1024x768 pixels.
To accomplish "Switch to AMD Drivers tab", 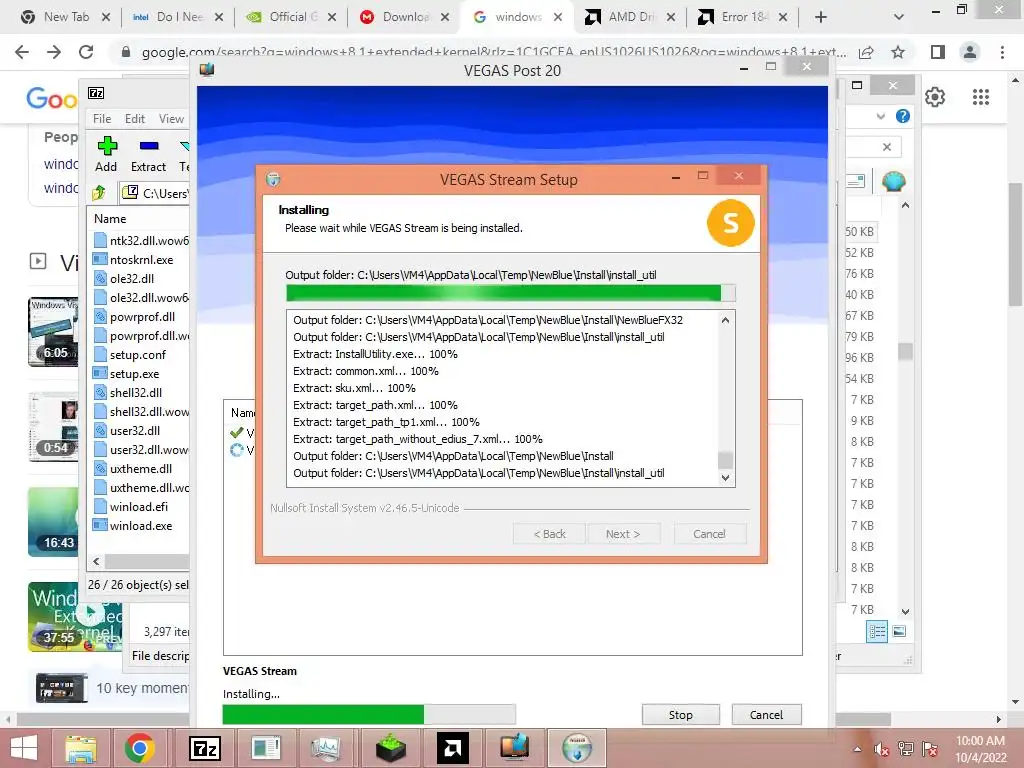I will pyautogui.click(x=630, y=17).
